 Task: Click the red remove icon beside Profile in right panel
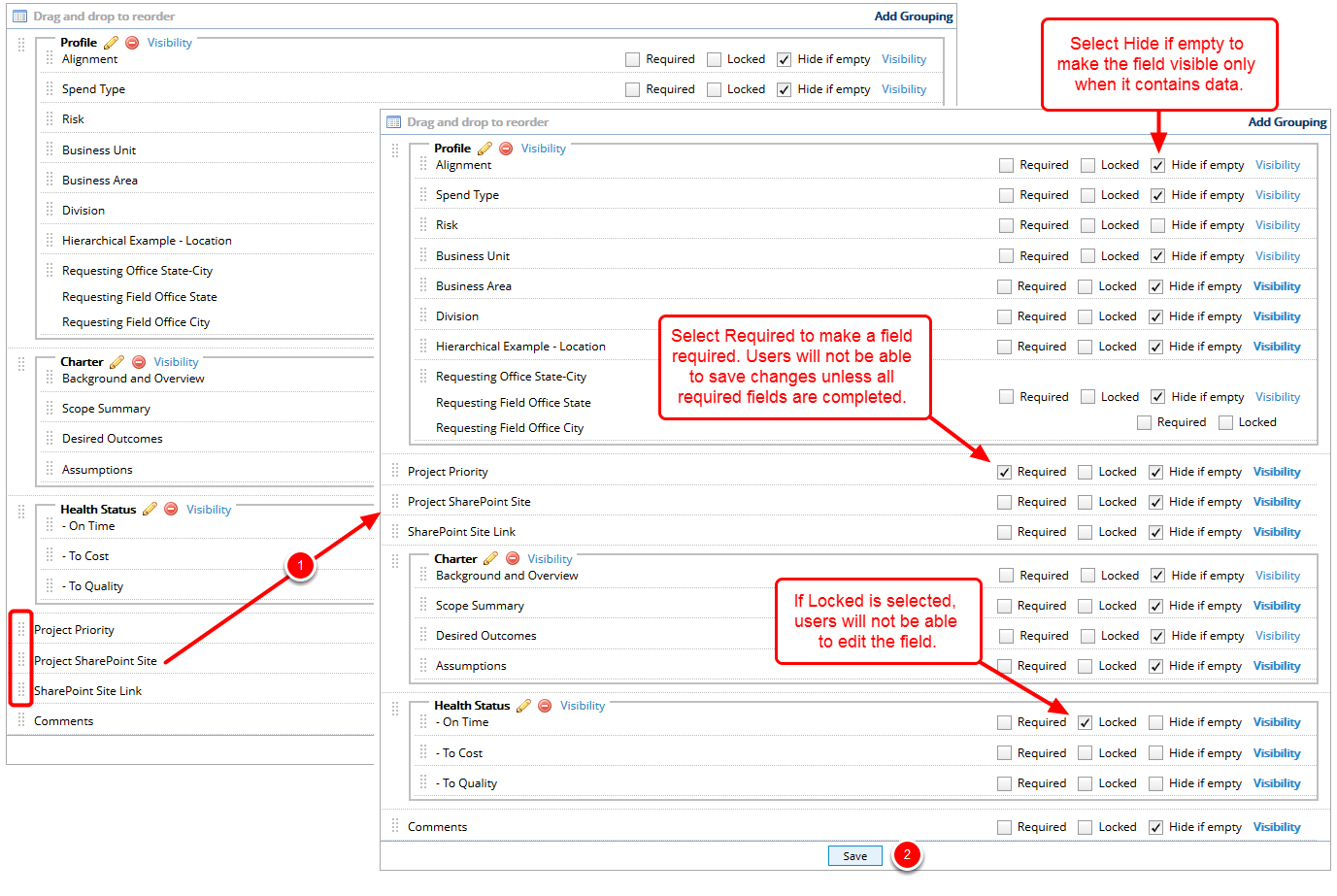coord(506,149)
